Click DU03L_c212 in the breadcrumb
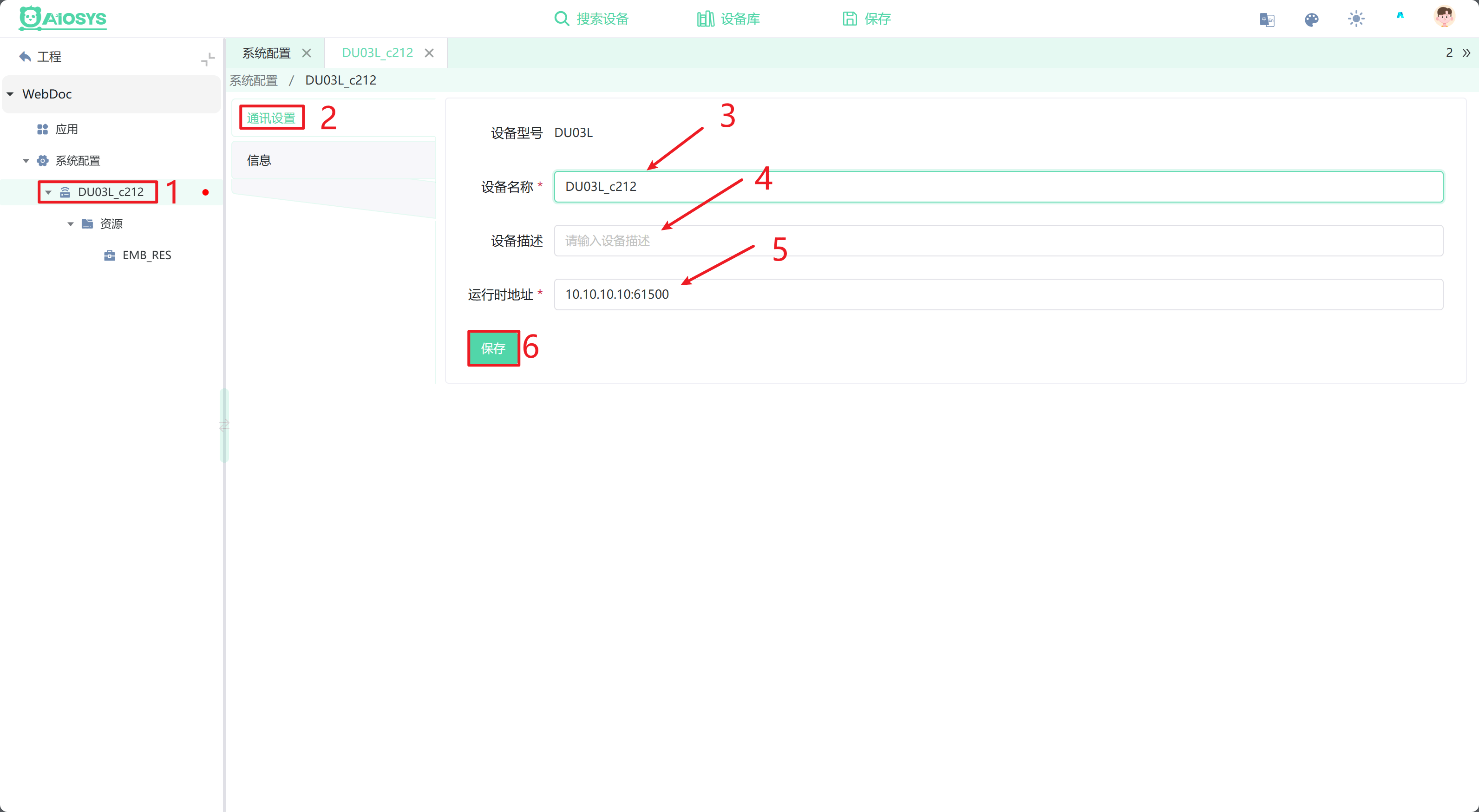 [x=341, y=80]
